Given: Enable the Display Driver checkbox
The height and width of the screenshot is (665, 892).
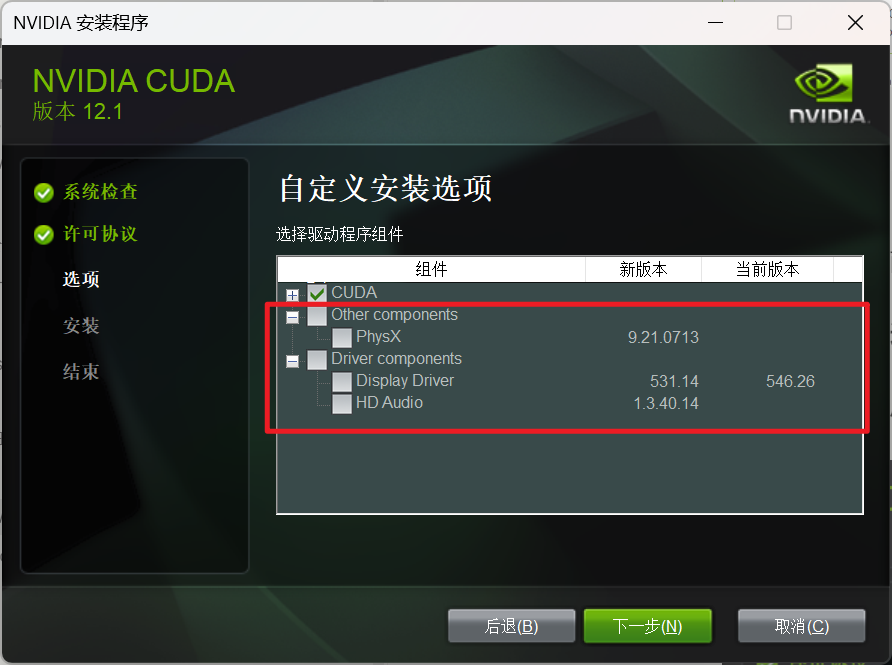Looking at the screenshot, I should pyautogui.click(x=342, y=382).
